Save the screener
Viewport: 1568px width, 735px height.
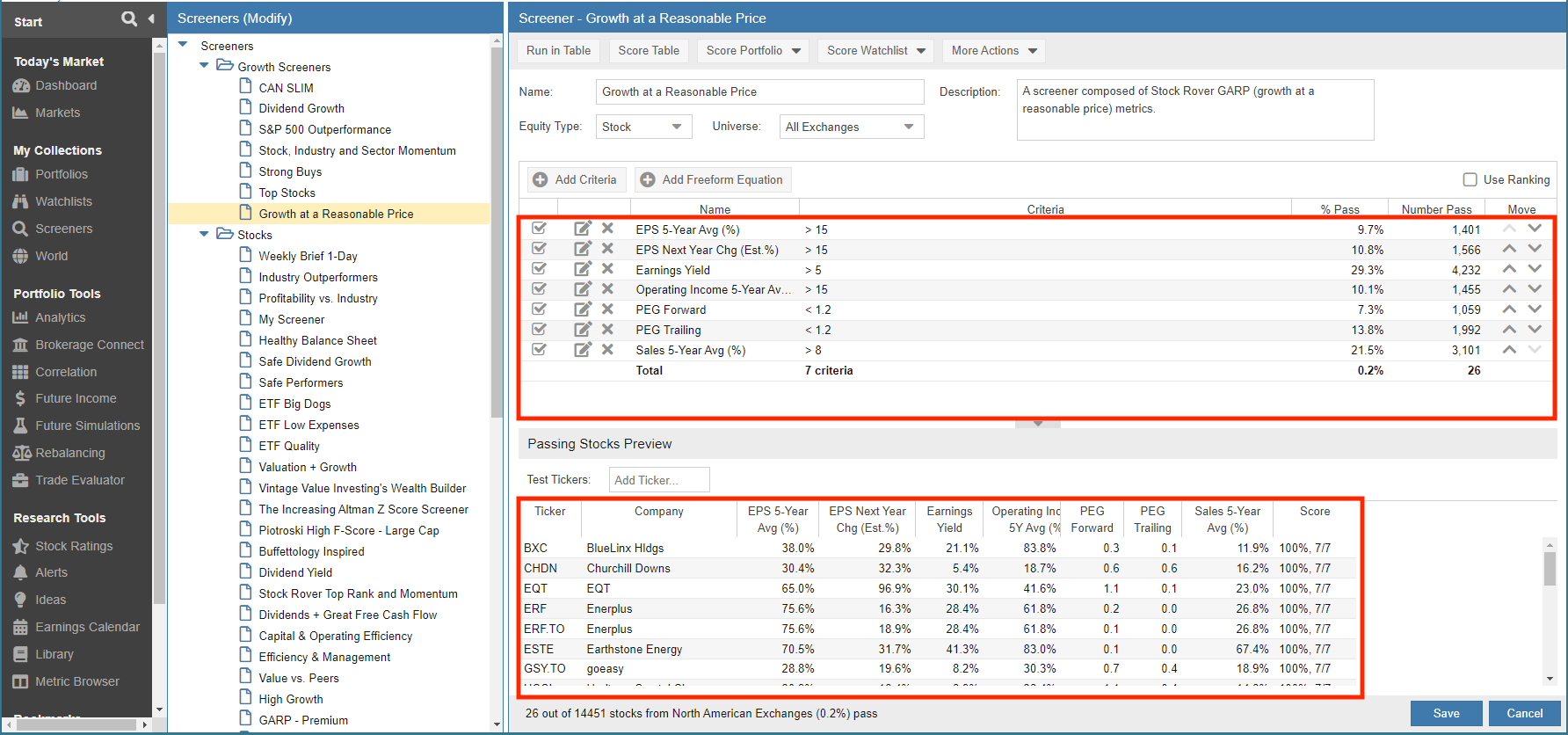[1446, 713]
